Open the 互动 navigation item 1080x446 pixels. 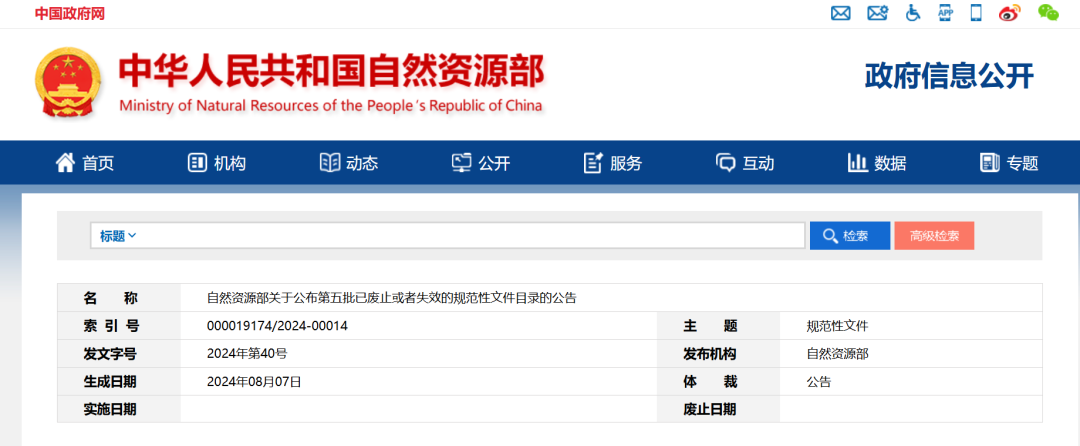[x=745, y=163]
